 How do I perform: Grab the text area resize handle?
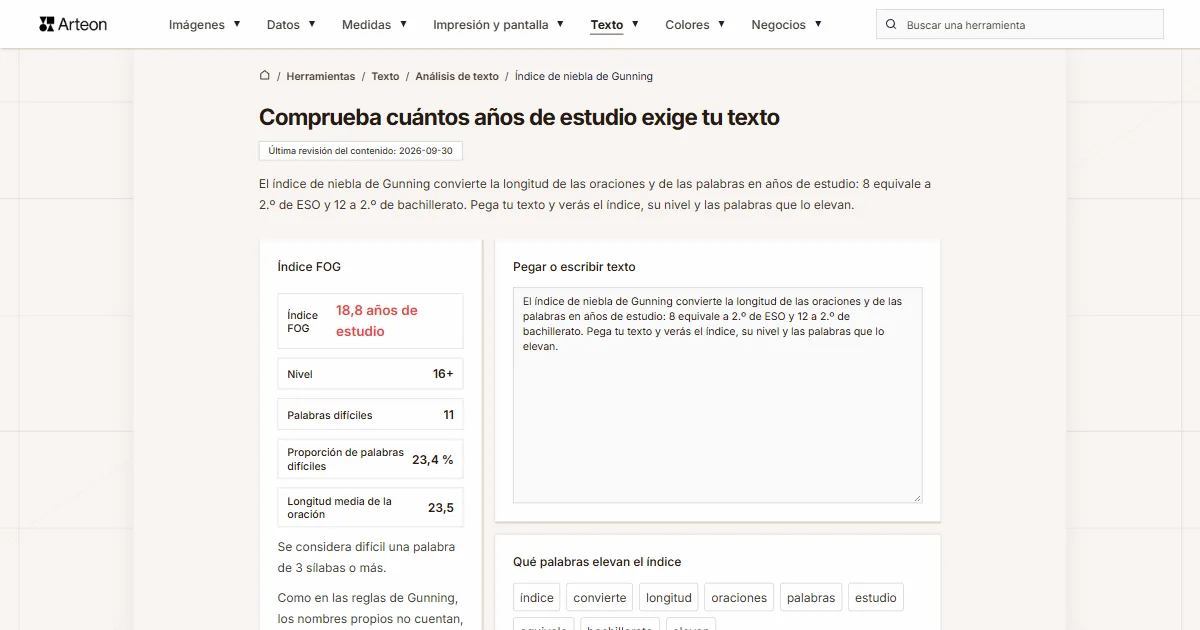tap(916, 497)
